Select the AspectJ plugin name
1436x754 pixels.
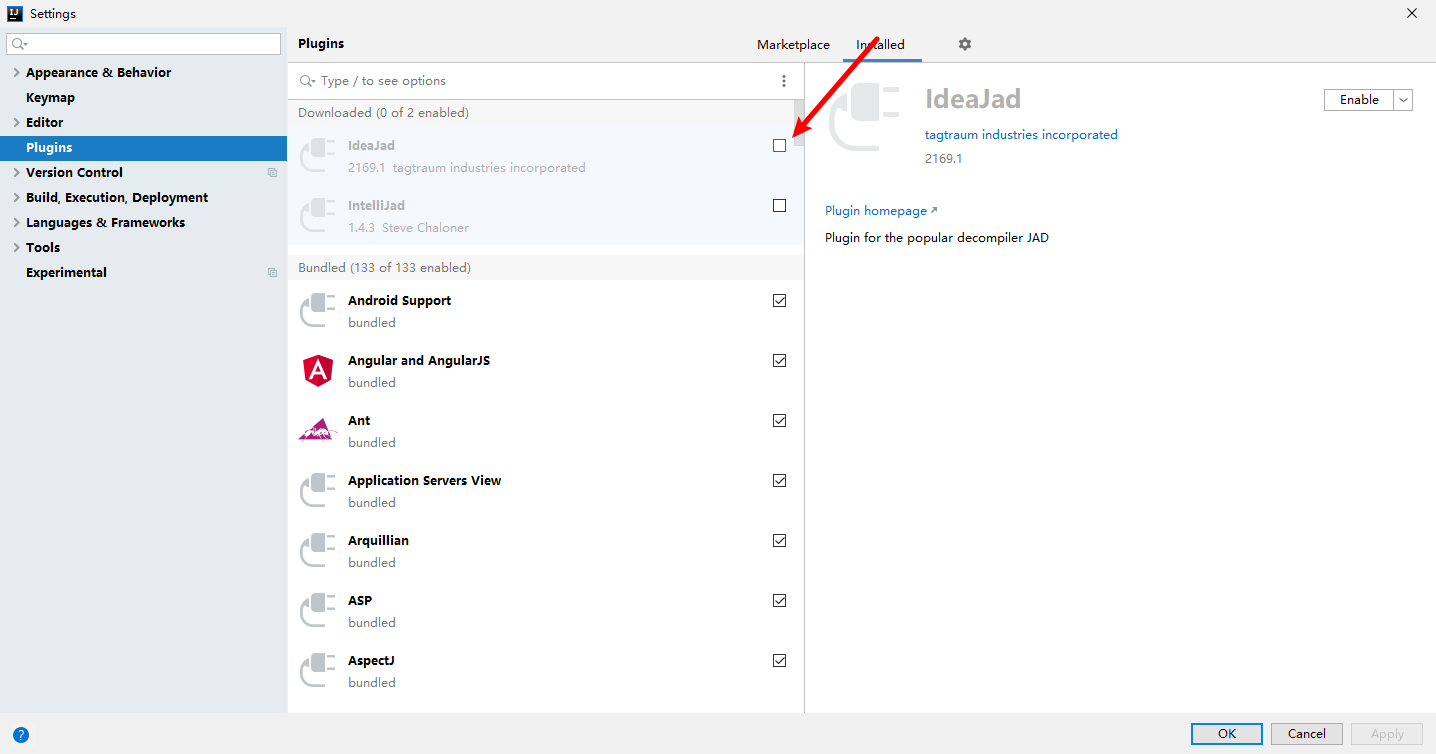coord(371,661)
